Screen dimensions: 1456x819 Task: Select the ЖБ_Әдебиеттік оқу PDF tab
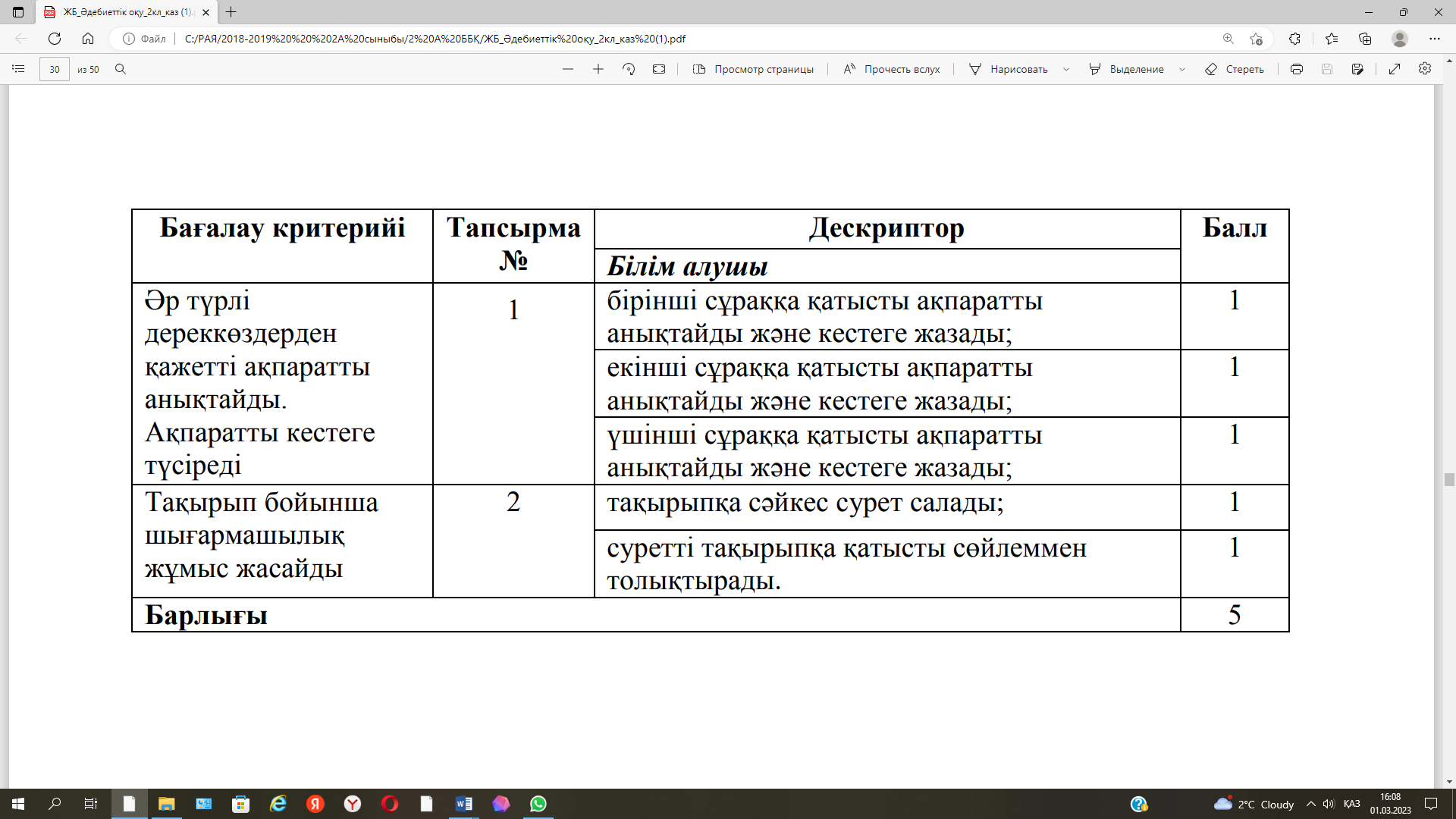[125, 12]
